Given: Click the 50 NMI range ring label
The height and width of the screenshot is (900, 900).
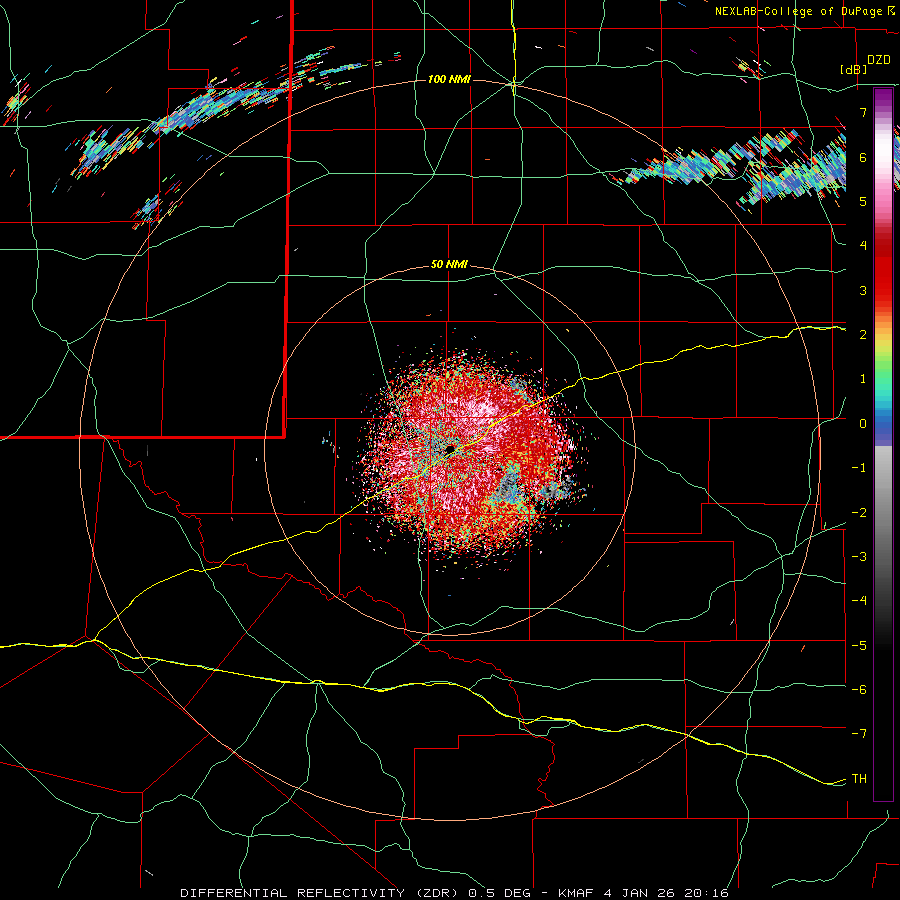Looking at the screenshot, I should (449, 265).
